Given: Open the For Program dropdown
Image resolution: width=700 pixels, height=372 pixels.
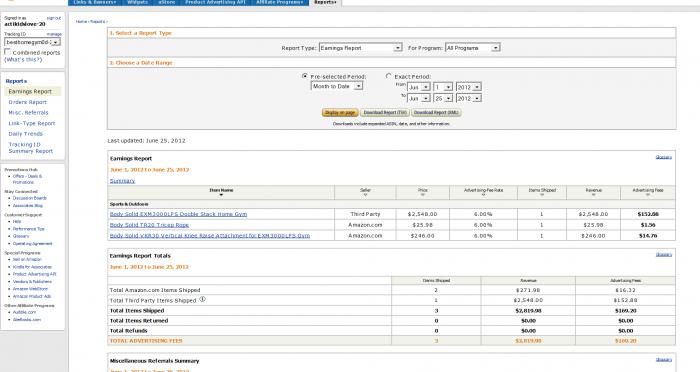Looking at the screenshot, I should [x=472, y=48].
